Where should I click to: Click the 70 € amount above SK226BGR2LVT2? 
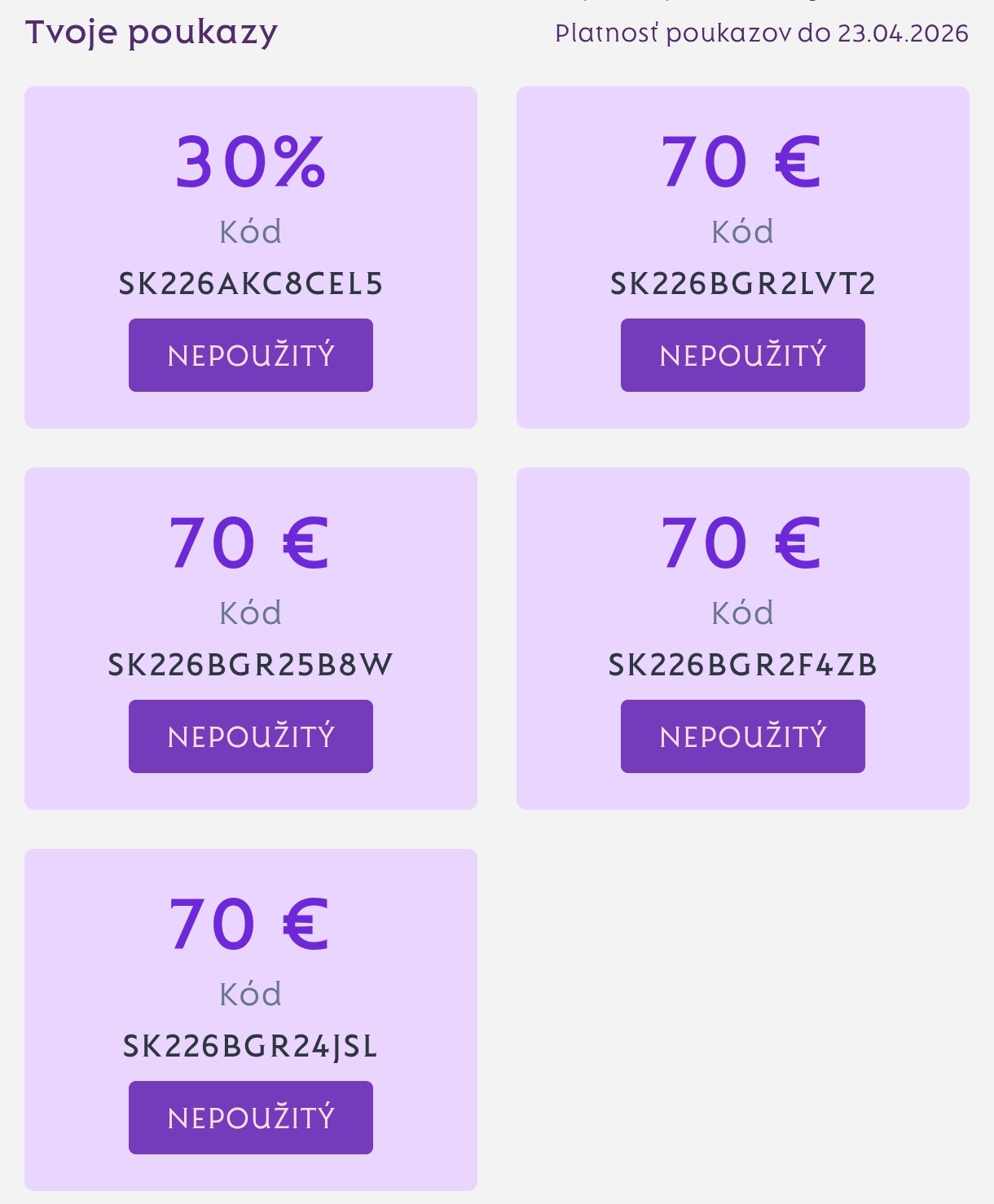[741, 162]
